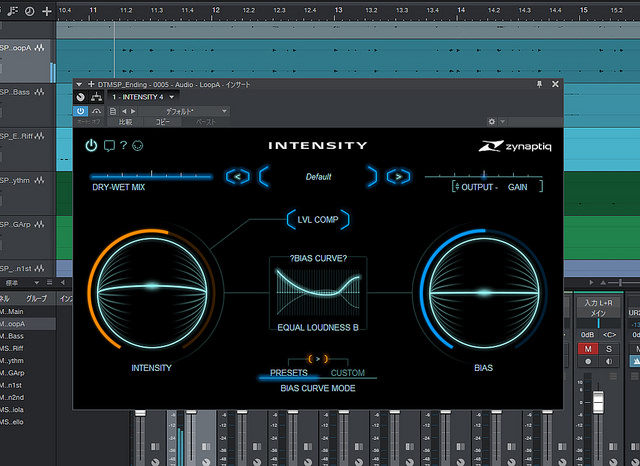Open the tempo metronome icon above tracks
The image size is (640, 466).
coord(13,11)
